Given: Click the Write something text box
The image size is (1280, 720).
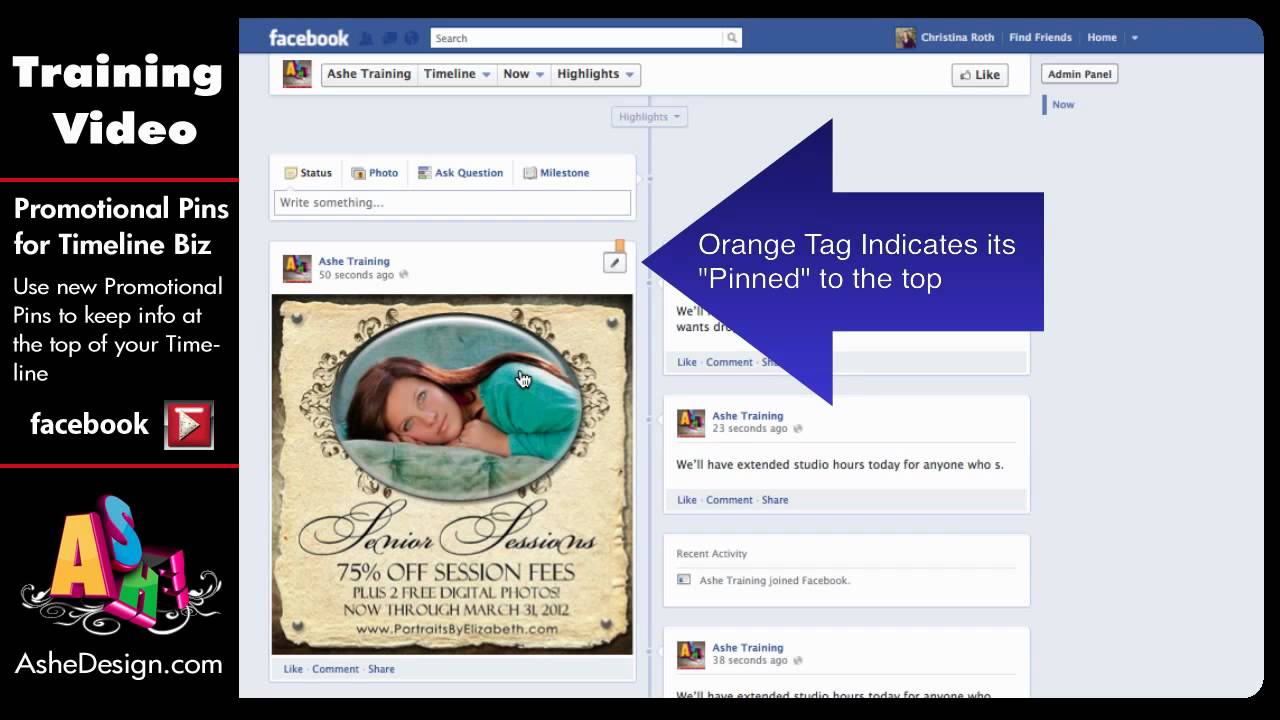Looking at the screenshot, I should coord(452,203).
